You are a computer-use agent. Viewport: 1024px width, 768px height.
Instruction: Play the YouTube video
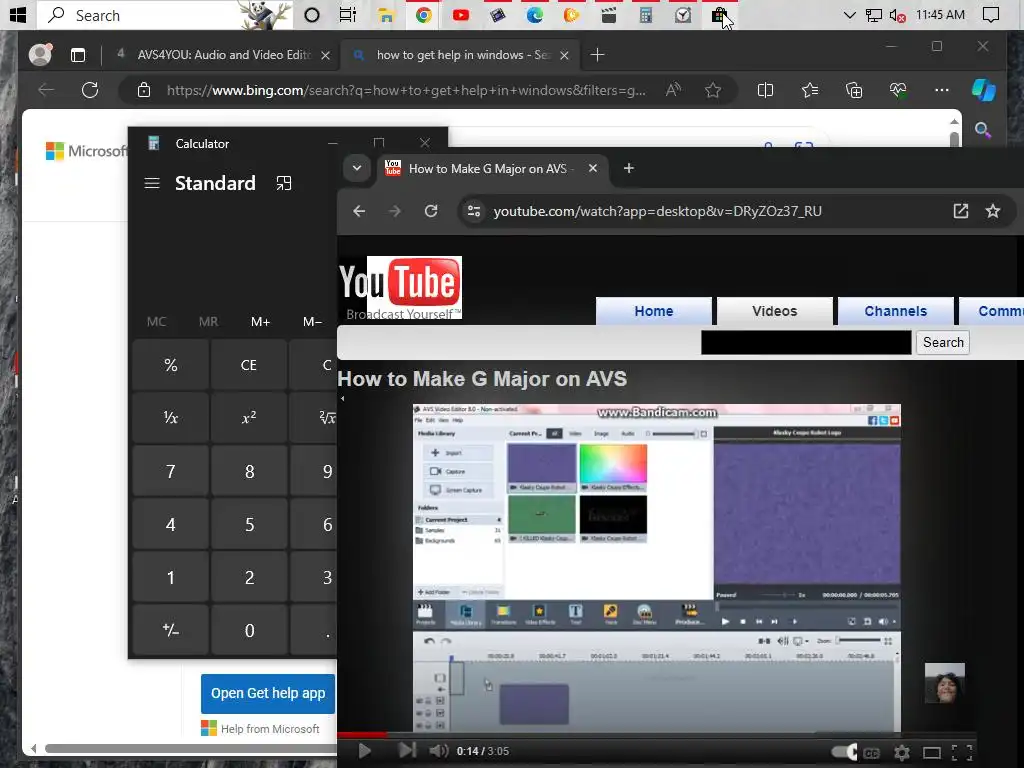(364, 751)
